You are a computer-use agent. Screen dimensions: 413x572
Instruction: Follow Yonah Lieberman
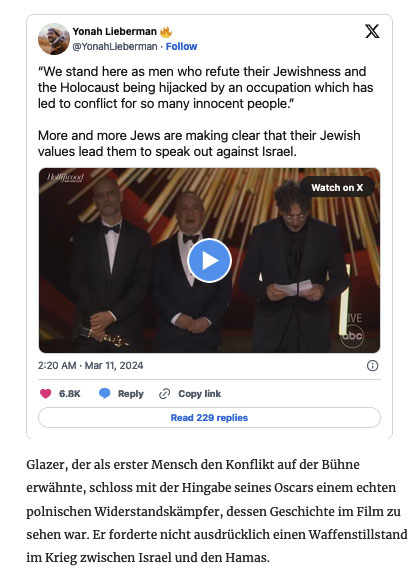point(181,46)
